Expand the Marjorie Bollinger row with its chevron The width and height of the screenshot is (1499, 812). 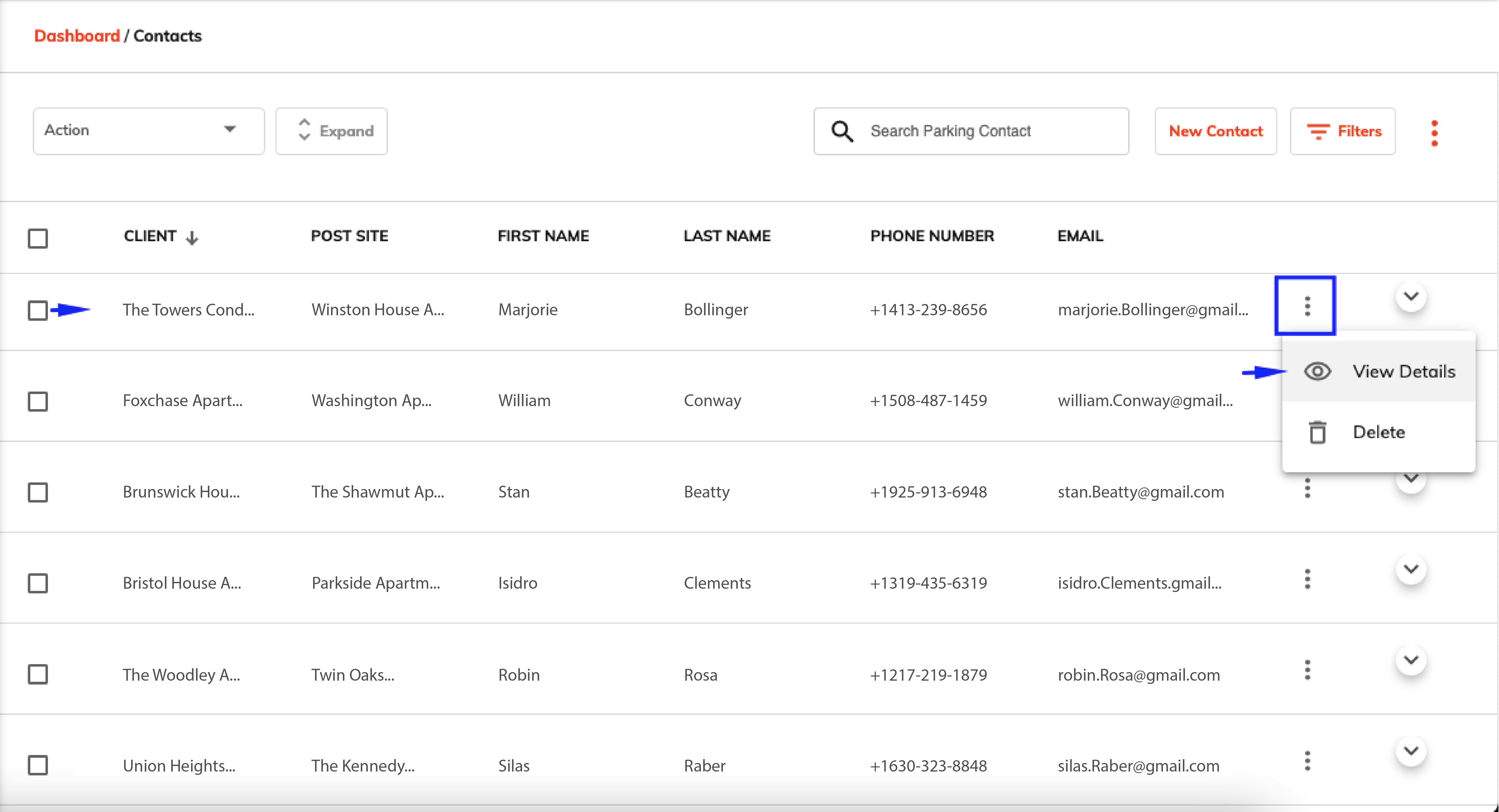(1411, 297)
